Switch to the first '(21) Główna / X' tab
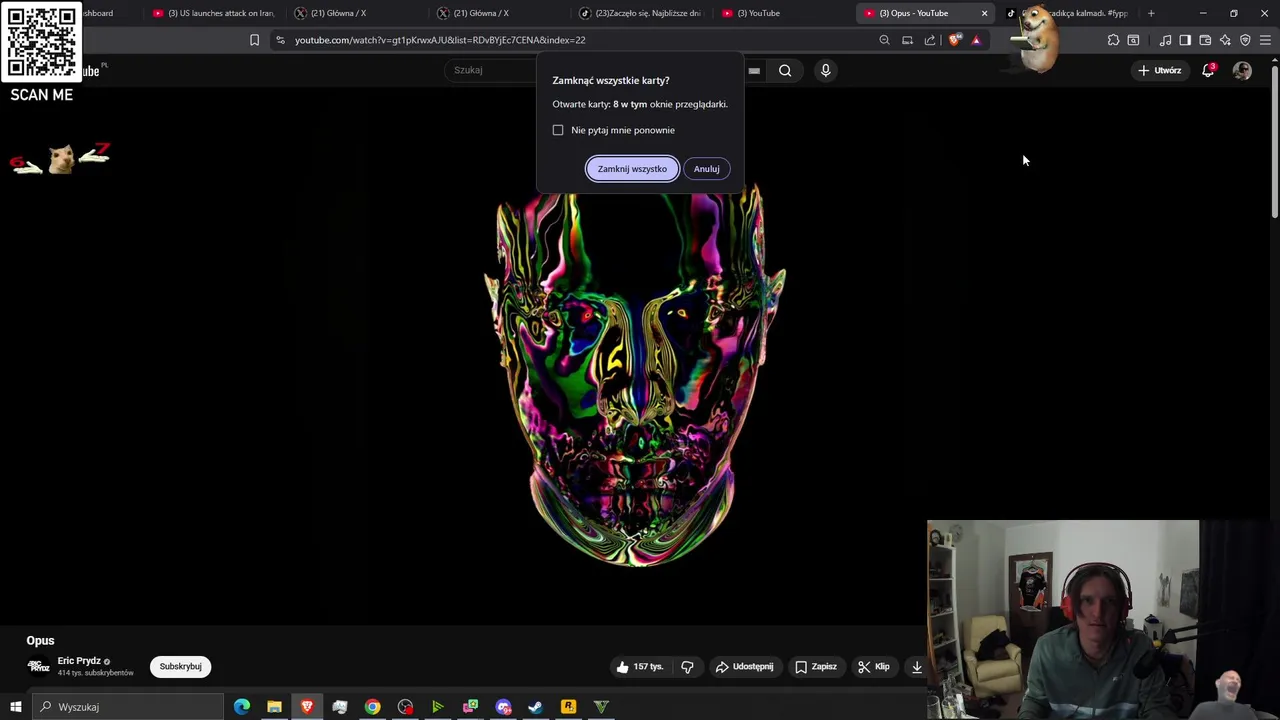 [x=357, y=13]
